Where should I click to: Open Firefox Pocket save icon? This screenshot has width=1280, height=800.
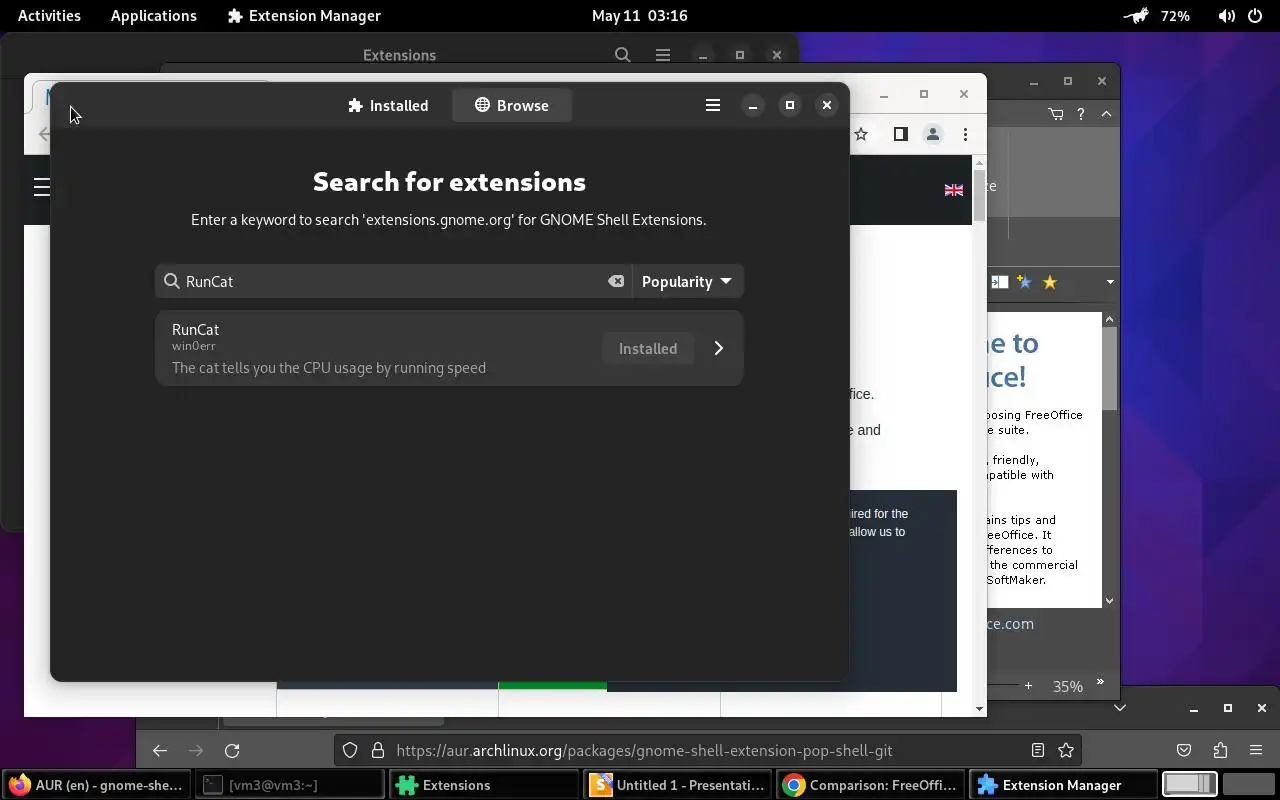click(x=1184, y=750)
